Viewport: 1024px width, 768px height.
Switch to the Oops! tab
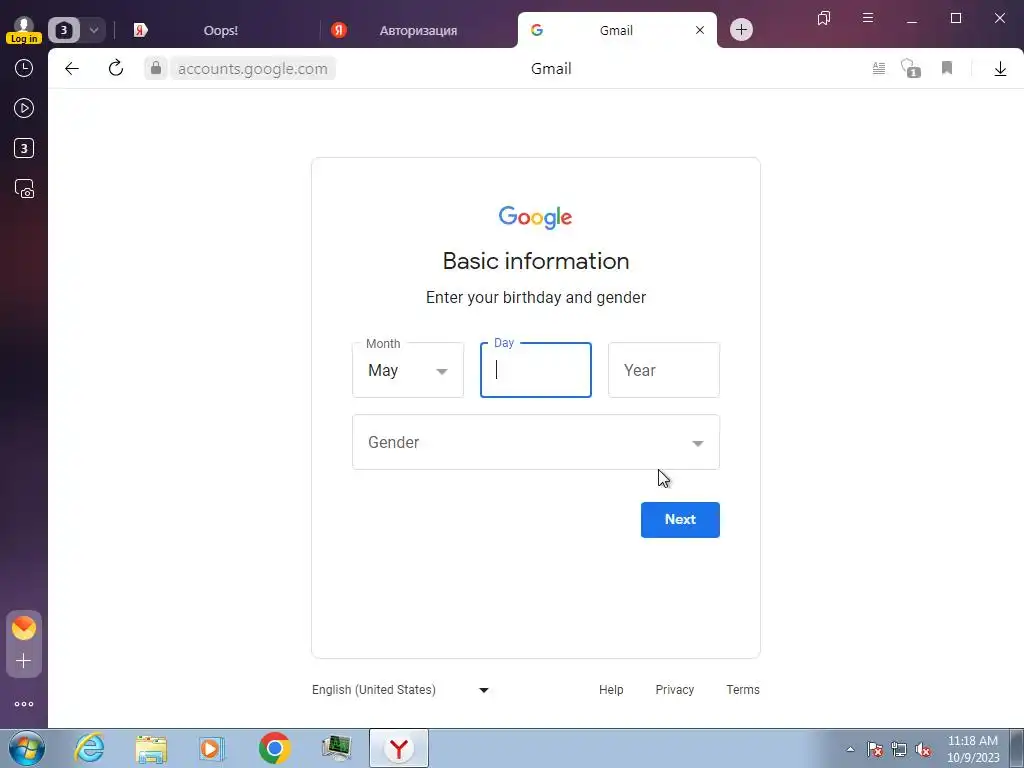pos(220,30)
